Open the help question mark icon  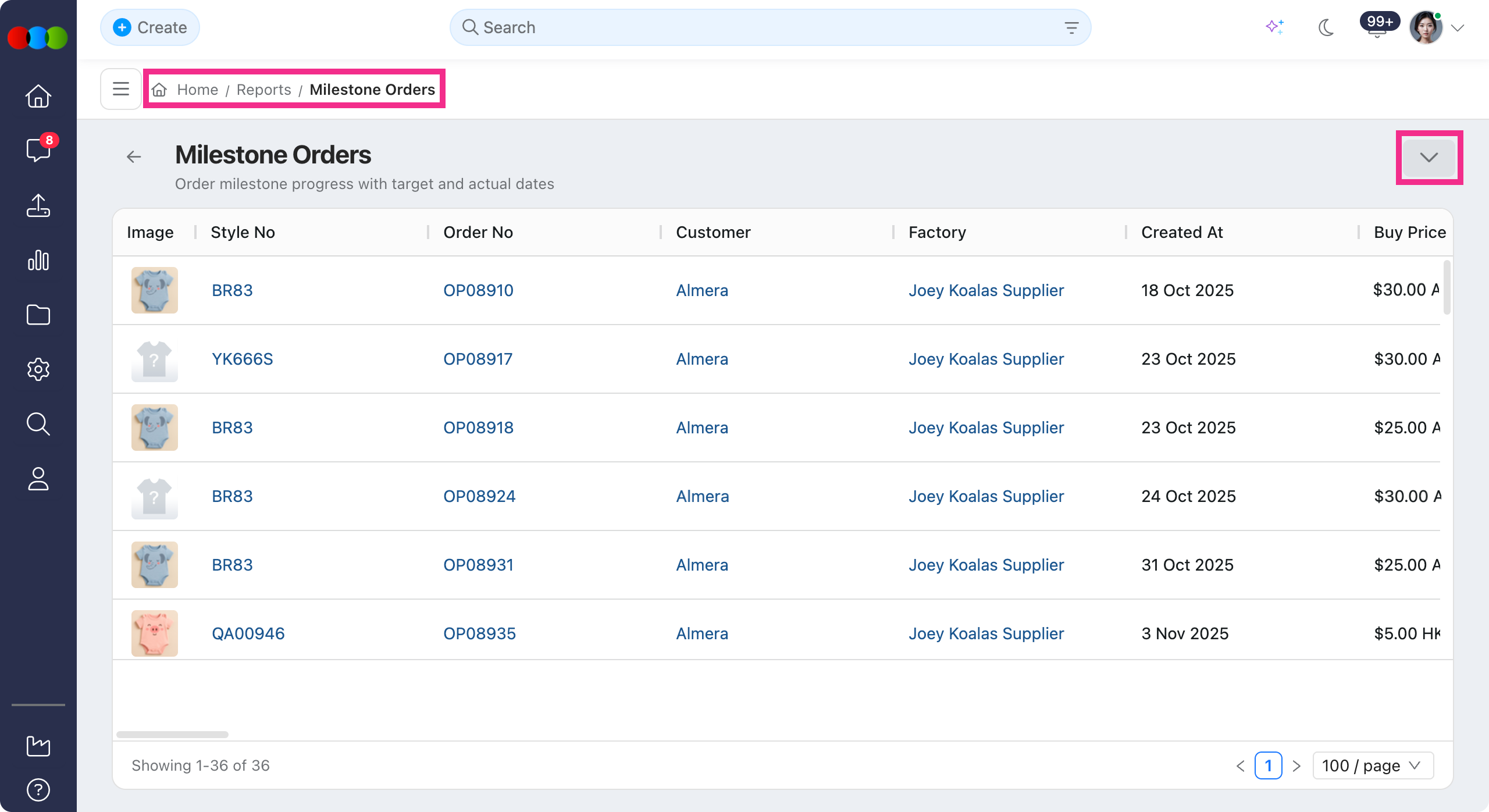(x=38, y=790)
